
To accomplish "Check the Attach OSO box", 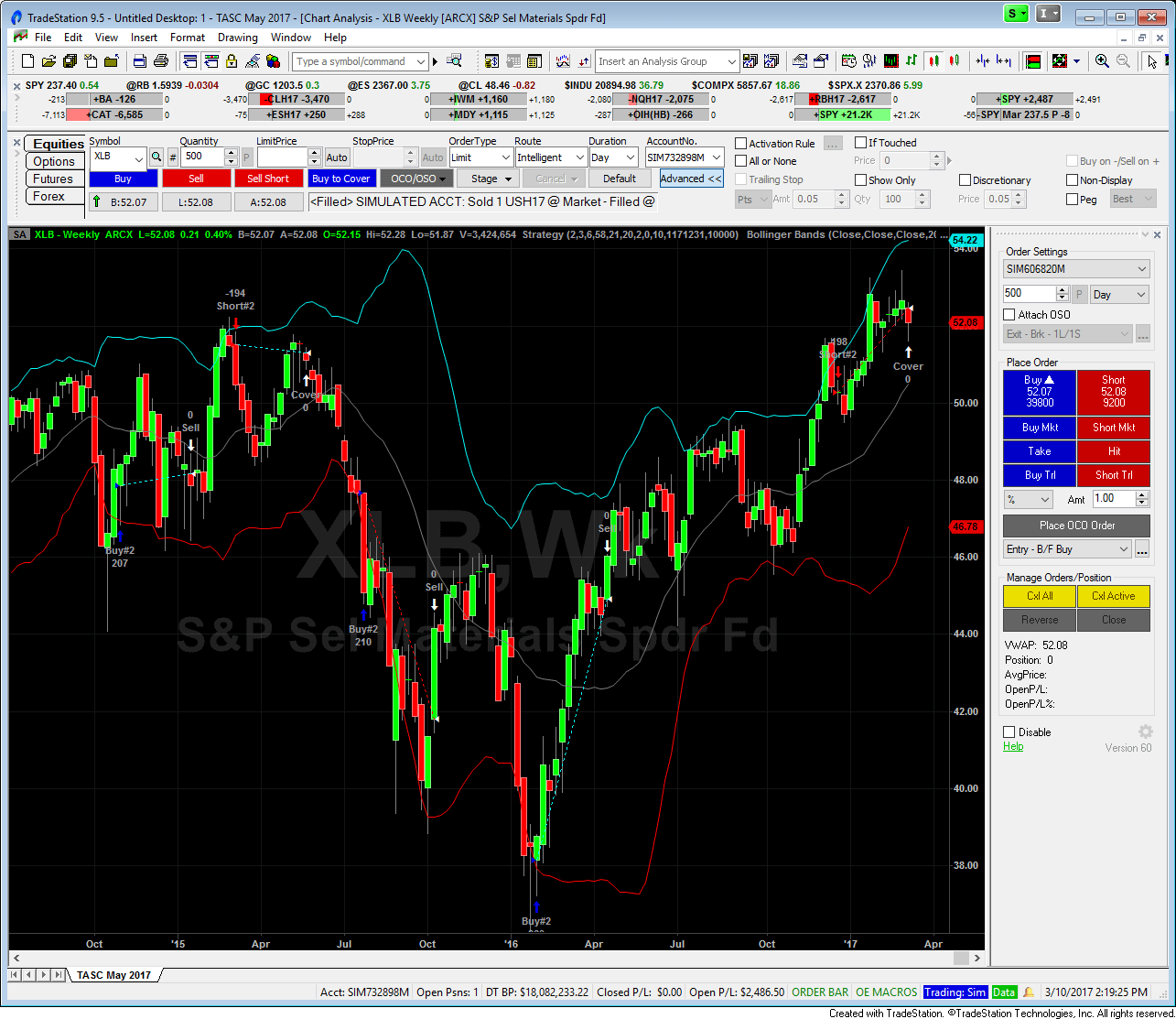I will point(1009,315).
